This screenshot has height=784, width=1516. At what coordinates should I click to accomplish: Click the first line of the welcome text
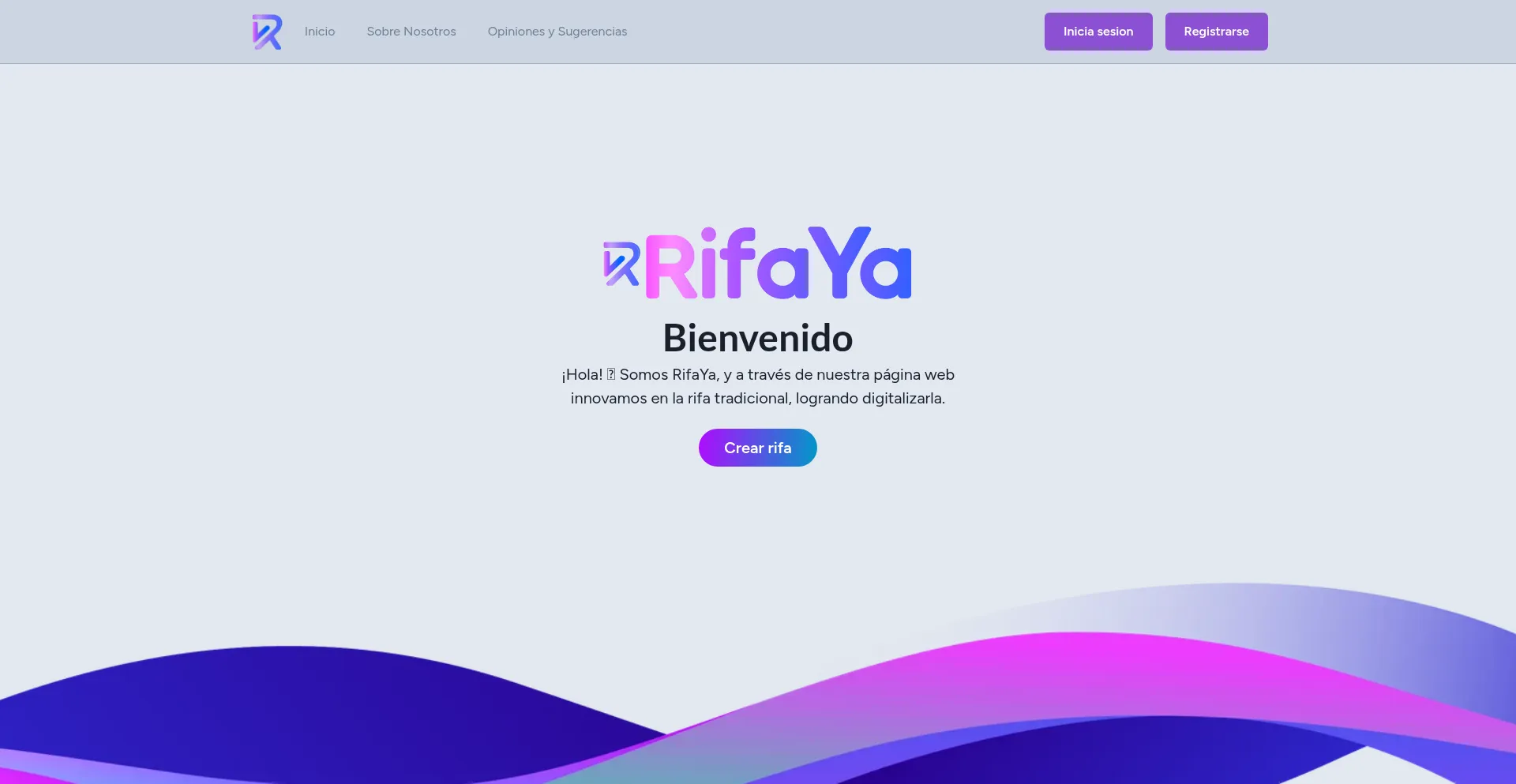[757, 375]
